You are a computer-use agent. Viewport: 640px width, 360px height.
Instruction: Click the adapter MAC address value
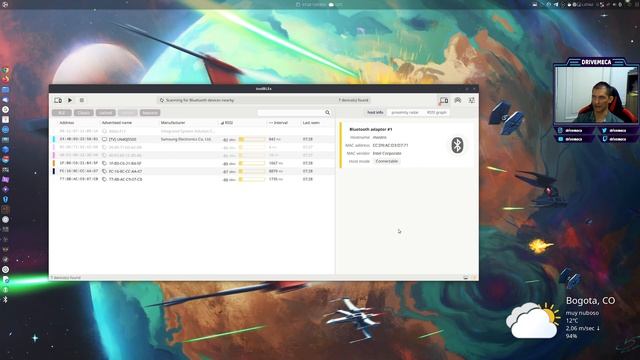click(390, 145)
